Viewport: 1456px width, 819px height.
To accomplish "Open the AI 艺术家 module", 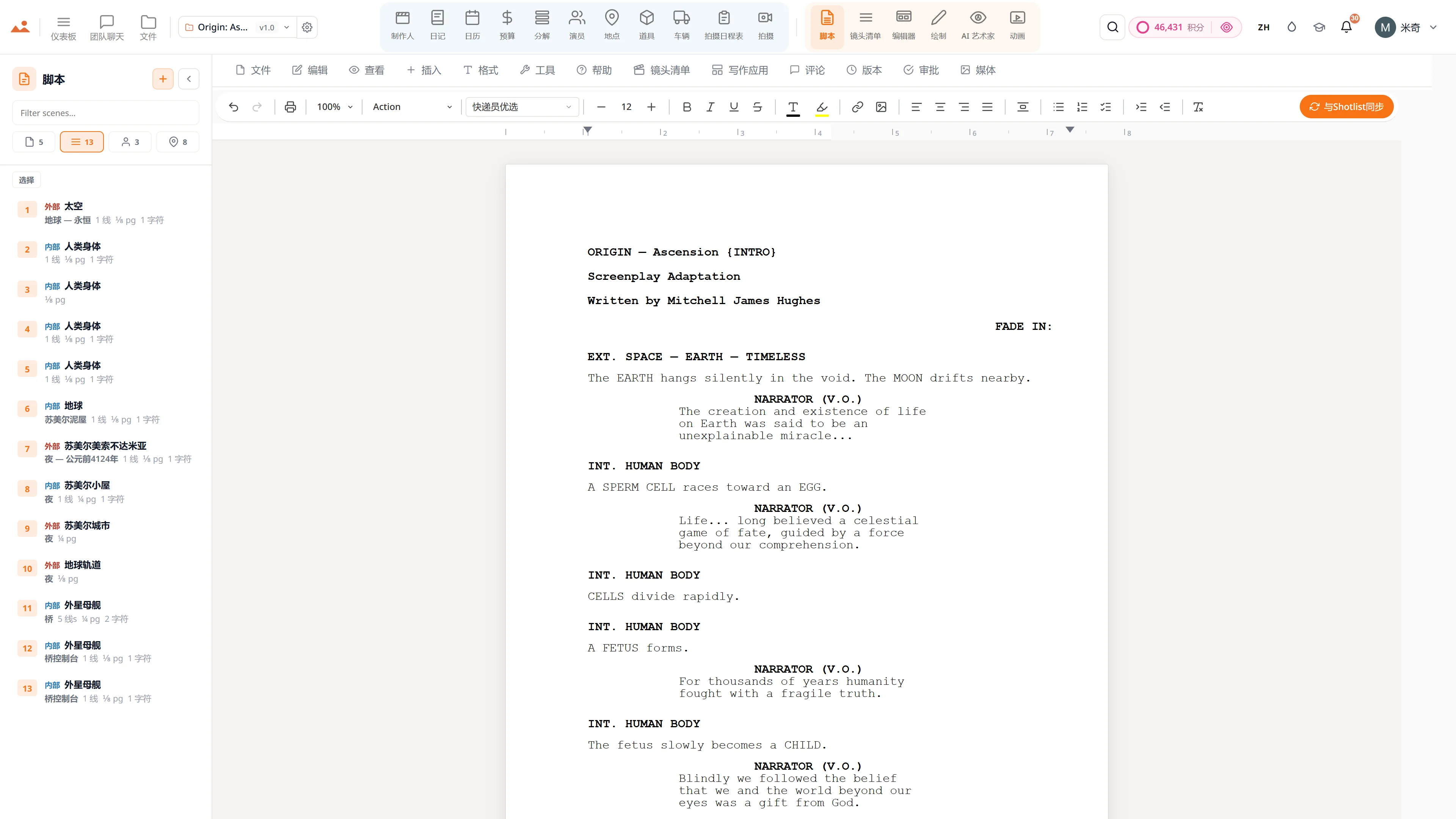I will point(978,26).
